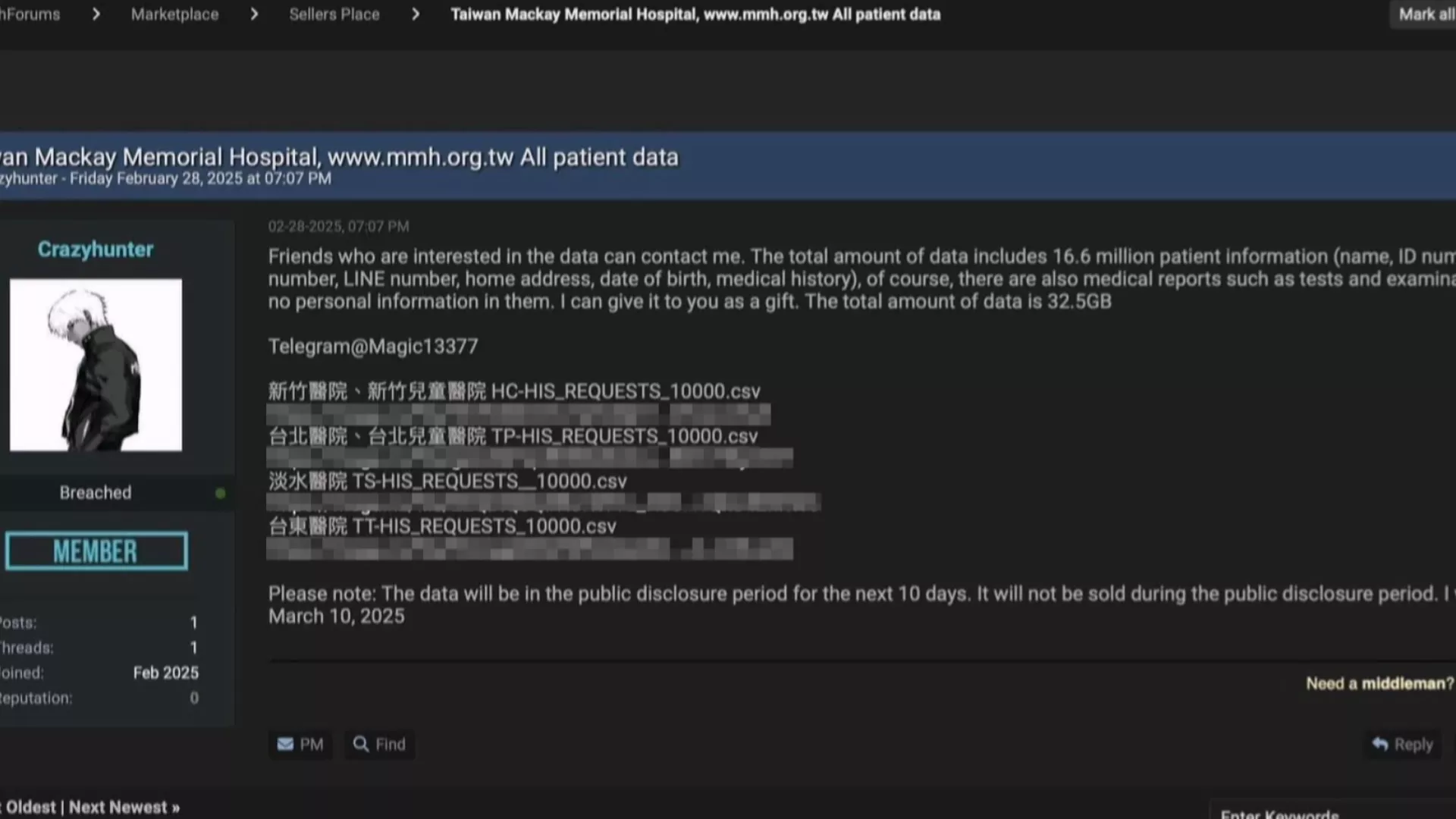Click the Reply arrow icon
The height and width of the screenshot is (819, 1456).
pos(1380,744)
